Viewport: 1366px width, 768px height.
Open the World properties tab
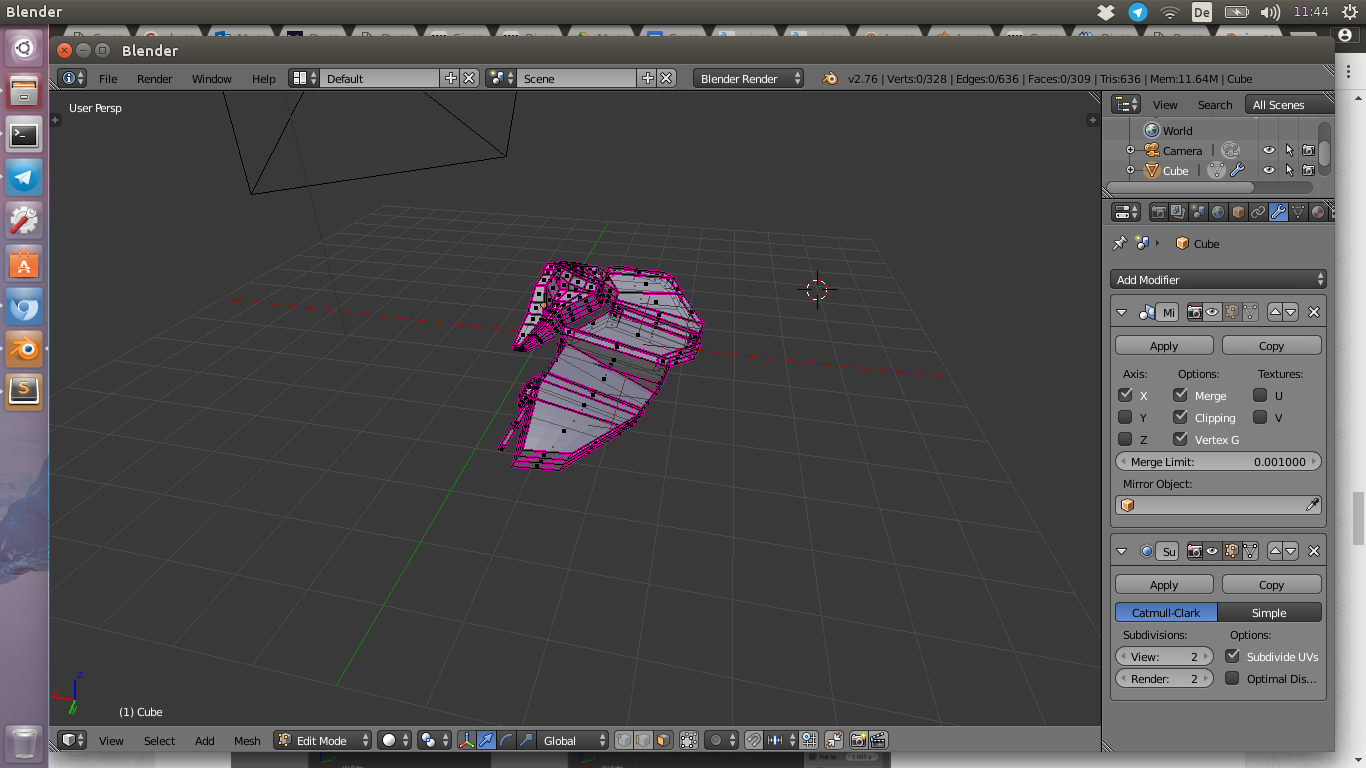pyautogui.click(x=1218, y=212)
